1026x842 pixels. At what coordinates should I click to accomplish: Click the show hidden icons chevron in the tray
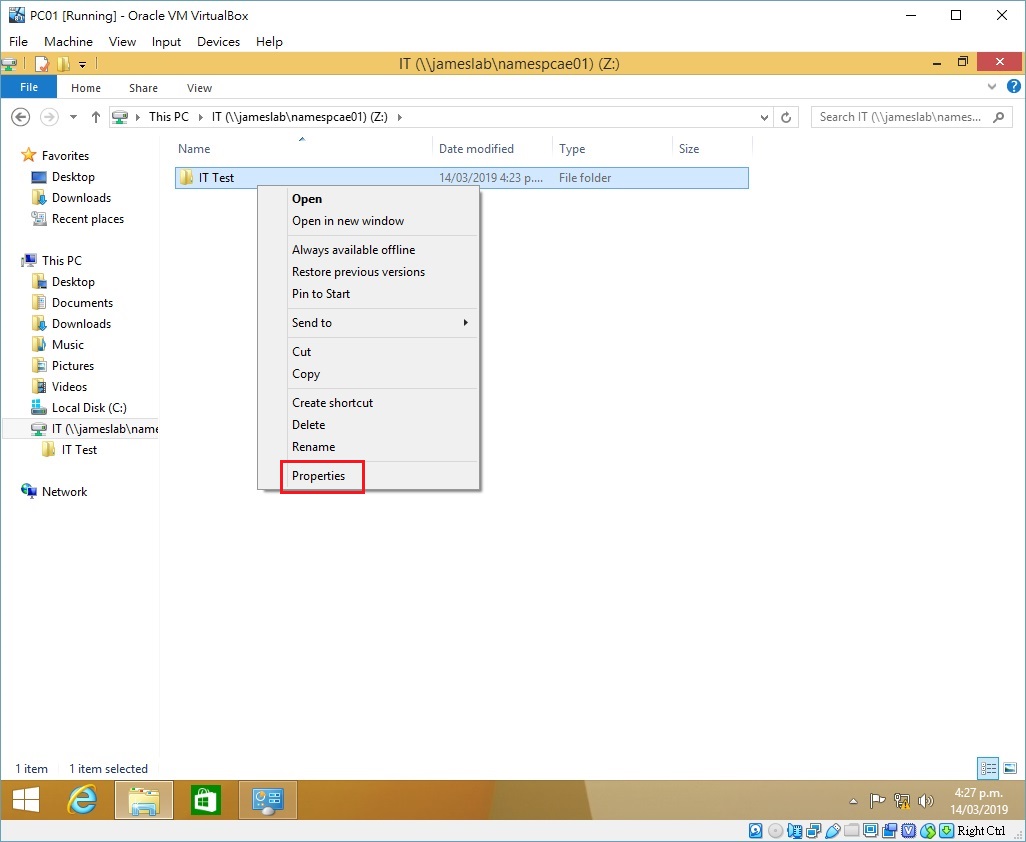coord(853,801)
